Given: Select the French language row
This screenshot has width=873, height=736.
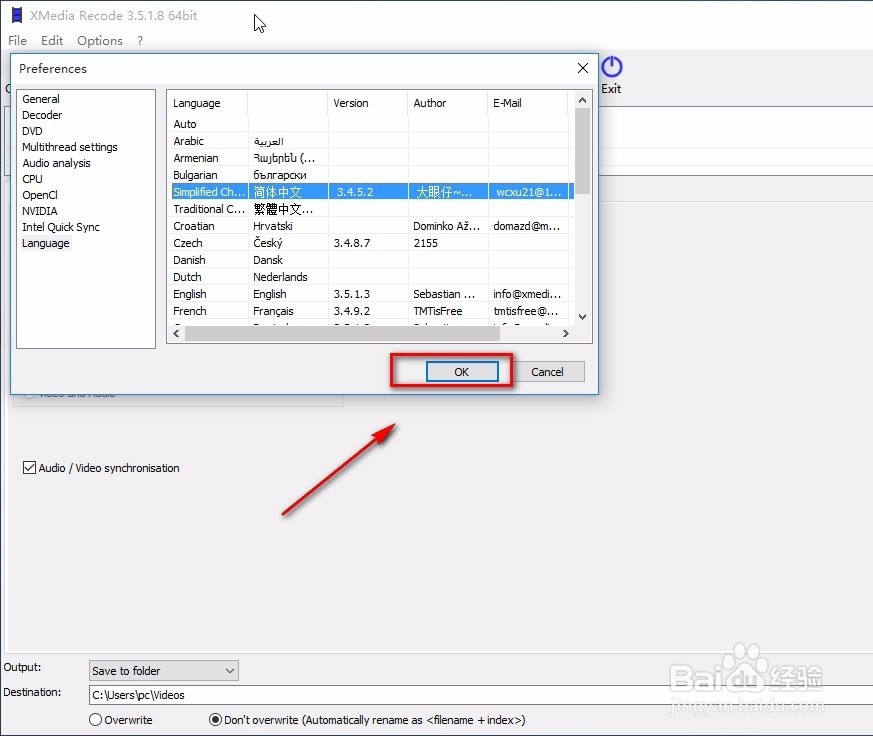Looking at the screenshot, I should pos(370,311).
